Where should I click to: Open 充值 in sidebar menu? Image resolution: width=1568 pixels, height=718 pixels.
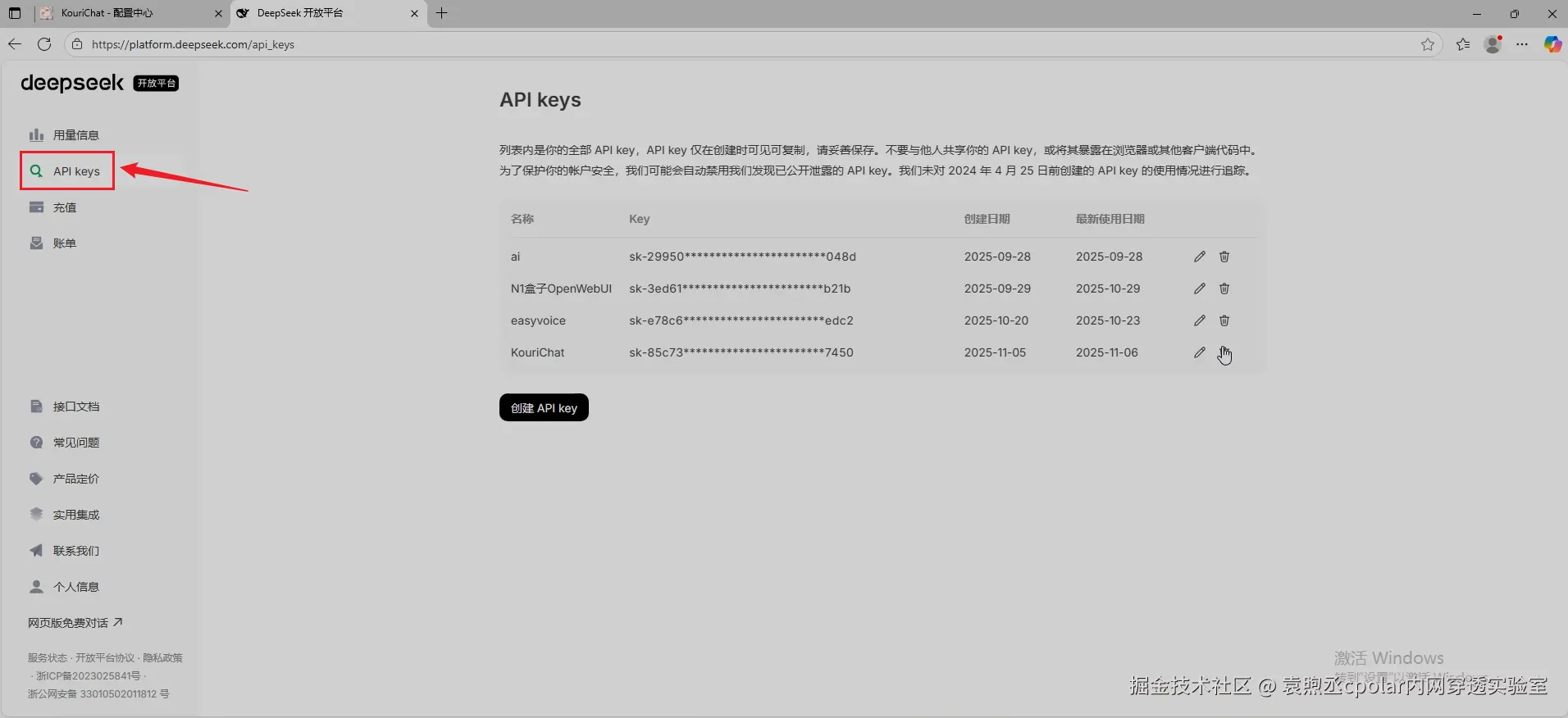65,207
